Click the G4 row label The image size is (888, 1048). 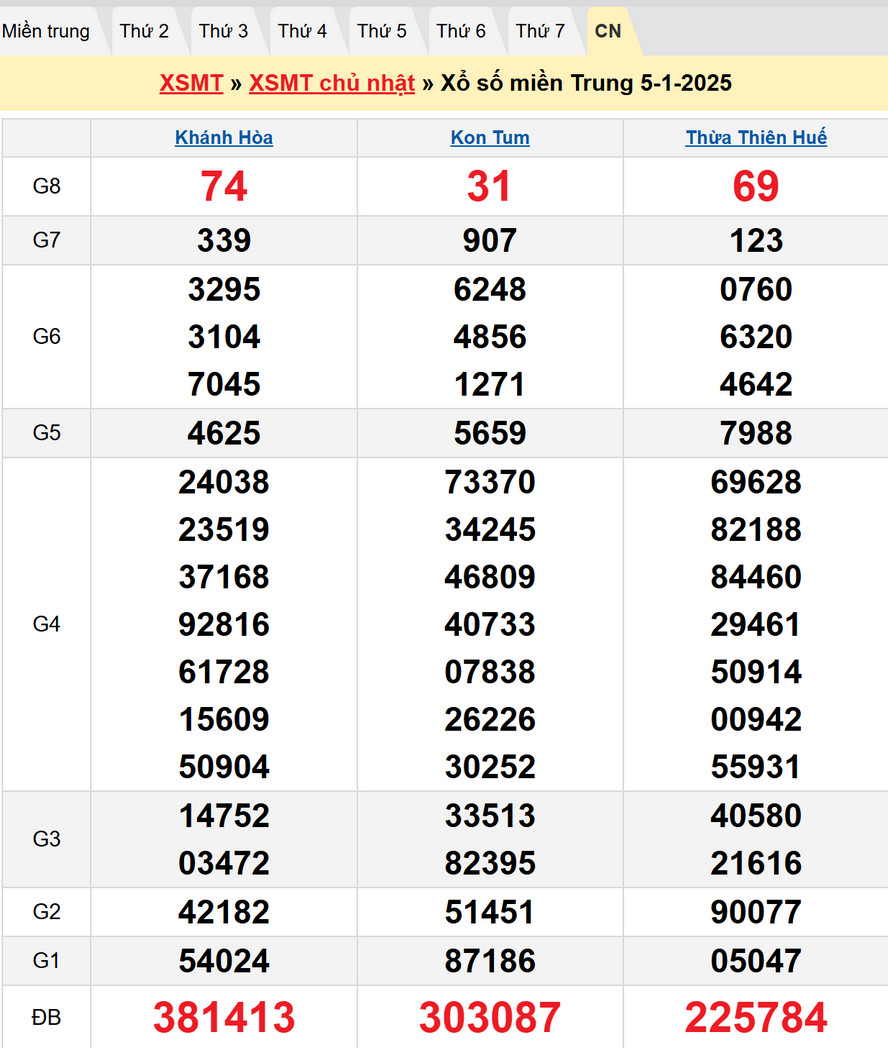47,624
